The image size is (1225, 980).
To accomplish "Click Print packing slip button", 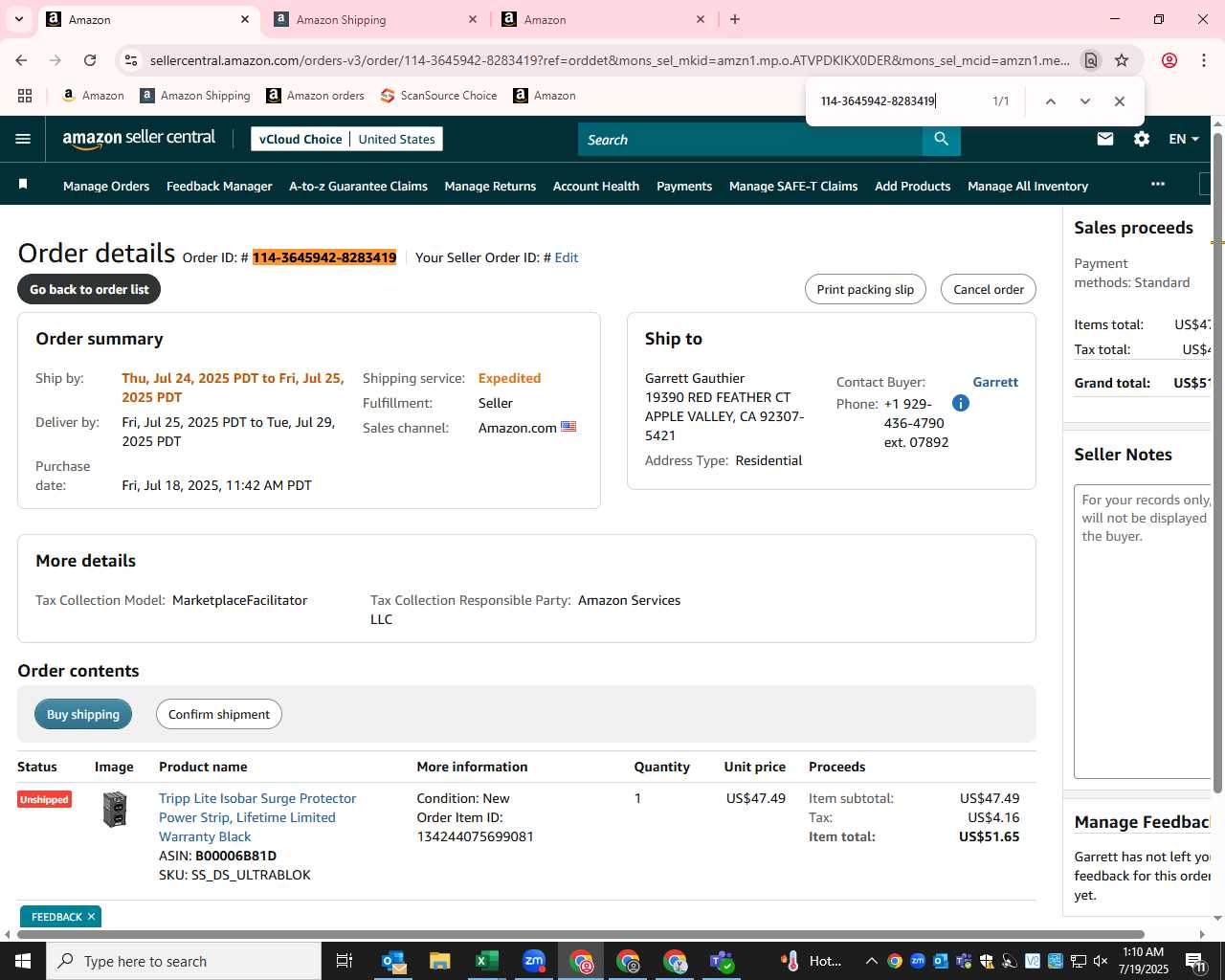I will click(865, 289).
